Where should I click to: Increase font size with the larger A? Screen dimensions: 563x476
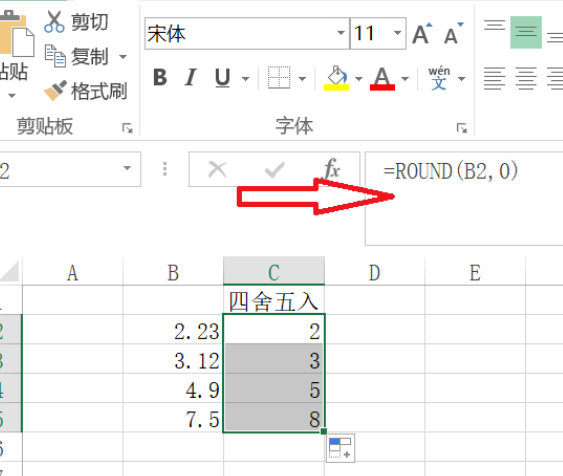pyautogui.click(x=422, y=34)
